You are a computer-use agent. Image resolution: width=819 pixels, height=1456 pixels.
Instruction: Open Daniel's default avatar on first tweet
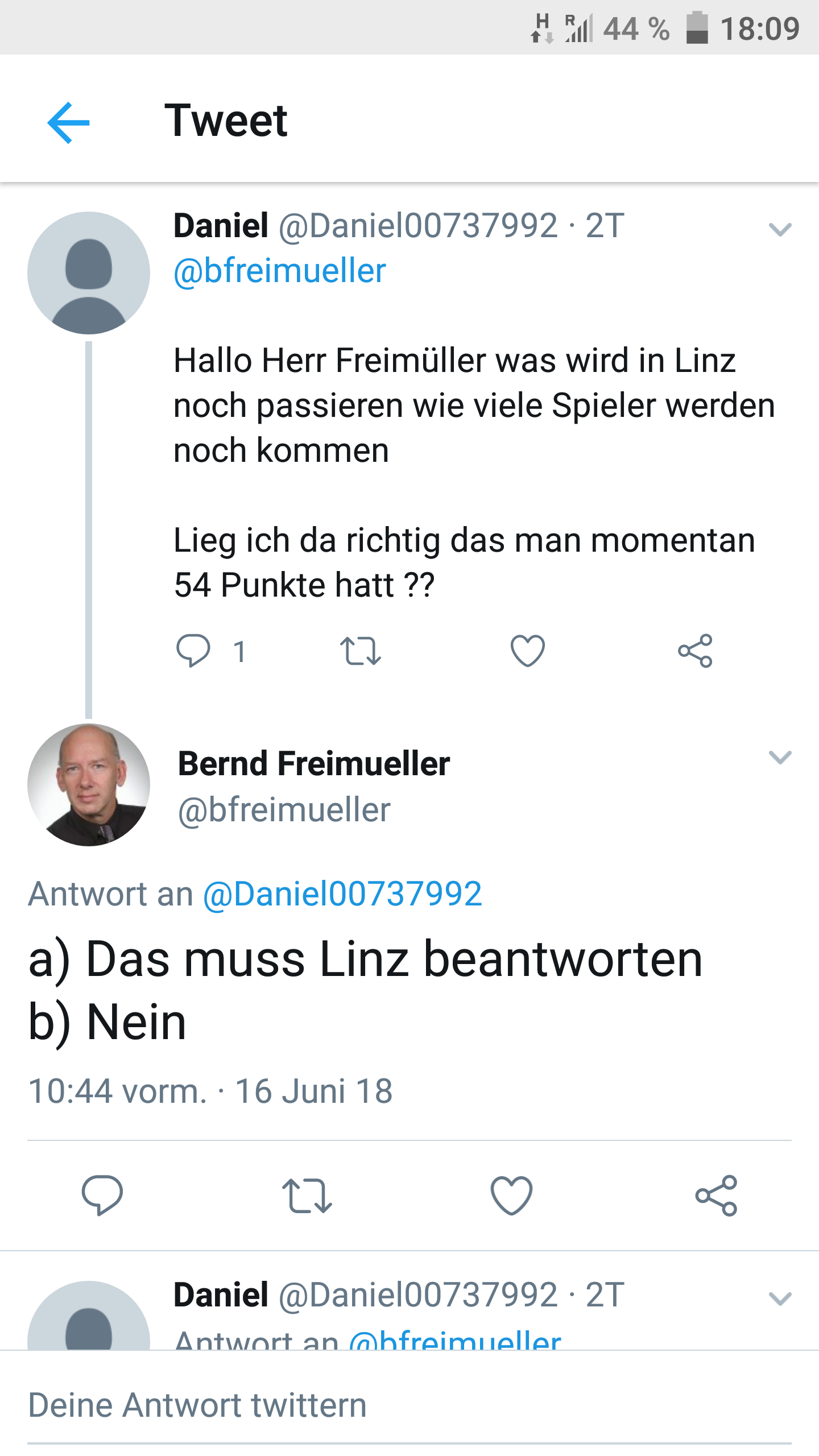[x=89, y=273]
